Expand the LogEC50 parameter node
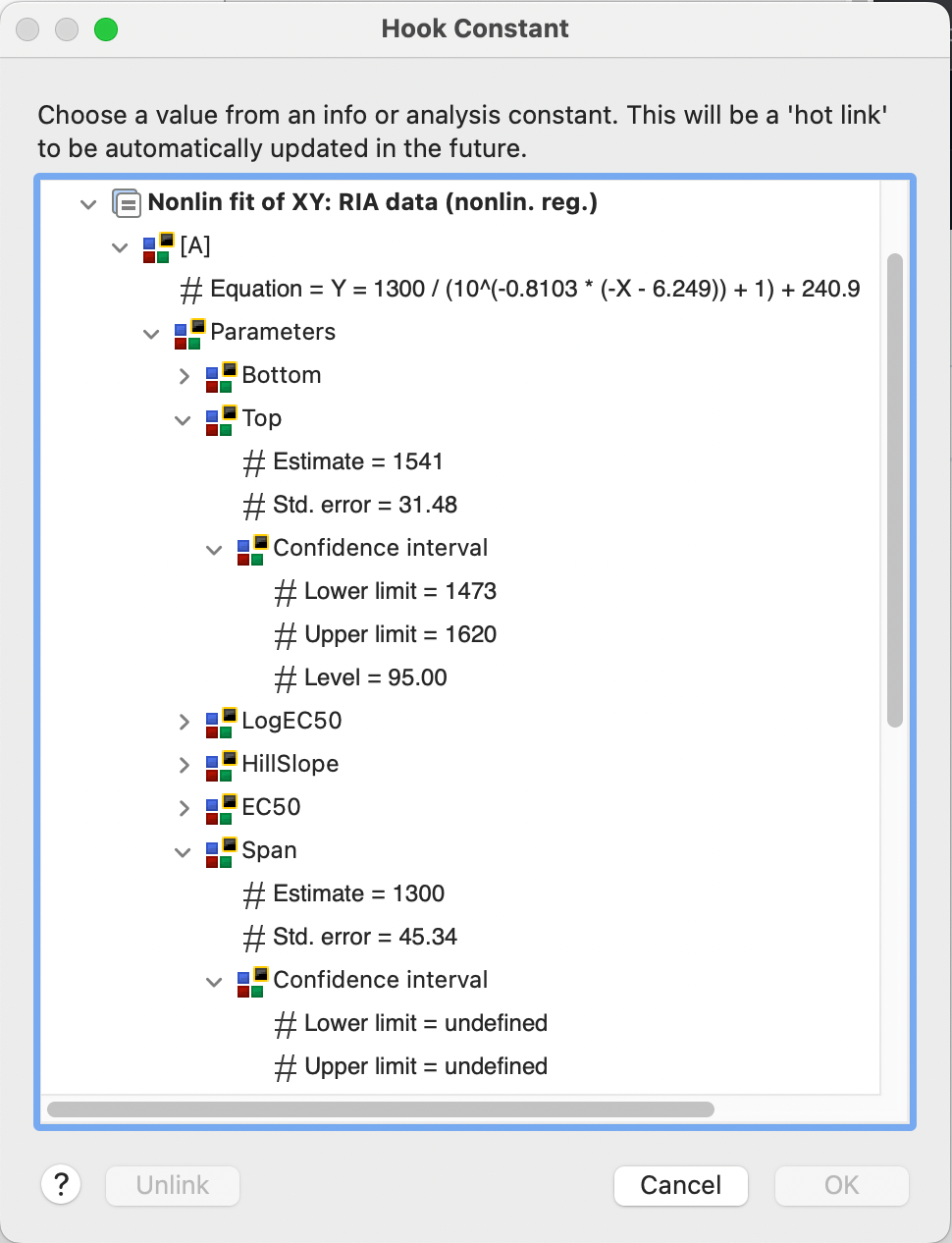This screenshot has height=1243, width=952. (185, 721)
